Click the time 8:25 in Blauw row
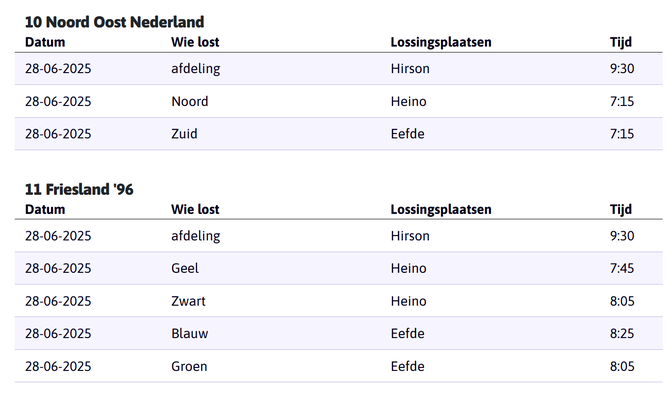670x394 pixels. pos(622,333)
